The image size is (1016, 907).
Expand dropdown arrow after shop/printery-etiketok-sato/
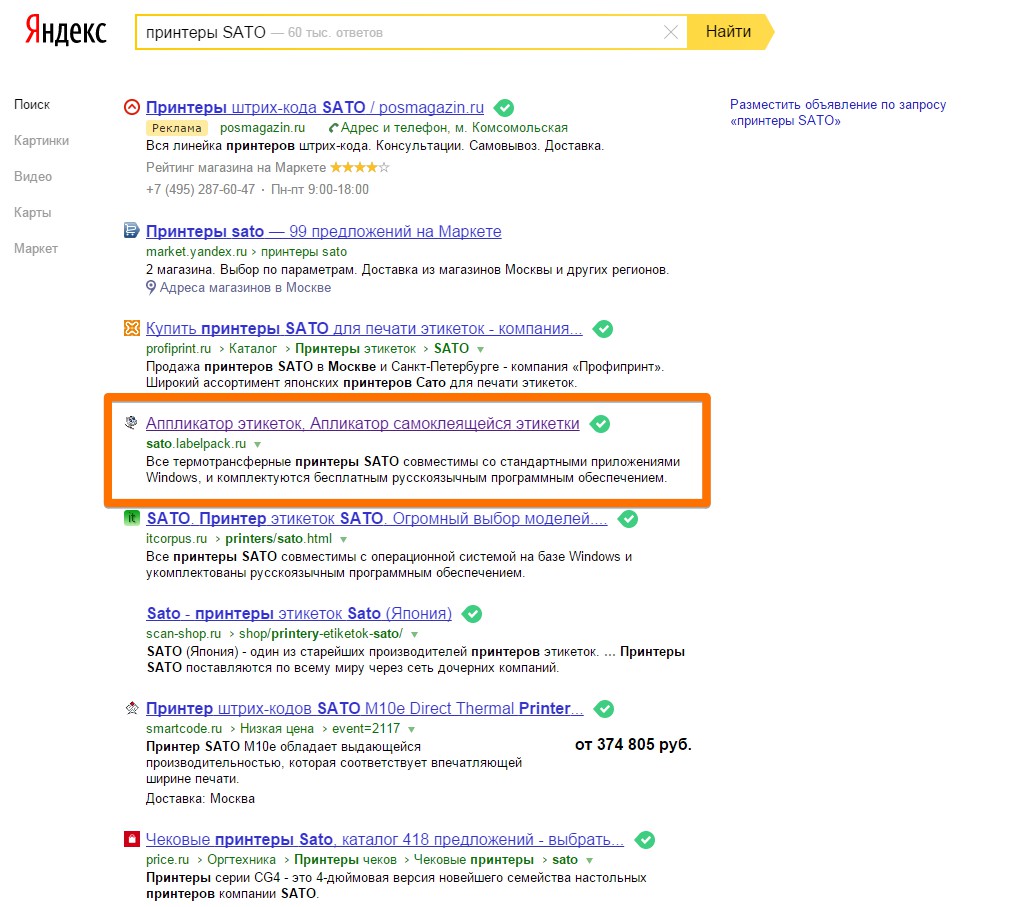(415, 634)
